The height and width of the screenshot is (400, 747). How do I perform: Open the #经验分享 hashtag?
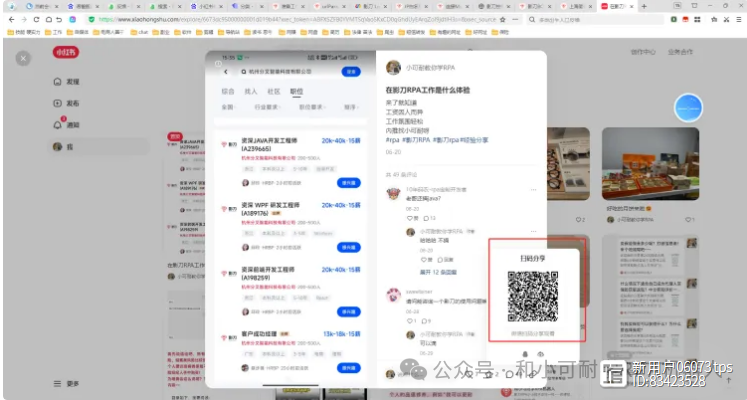coord(474,140)
